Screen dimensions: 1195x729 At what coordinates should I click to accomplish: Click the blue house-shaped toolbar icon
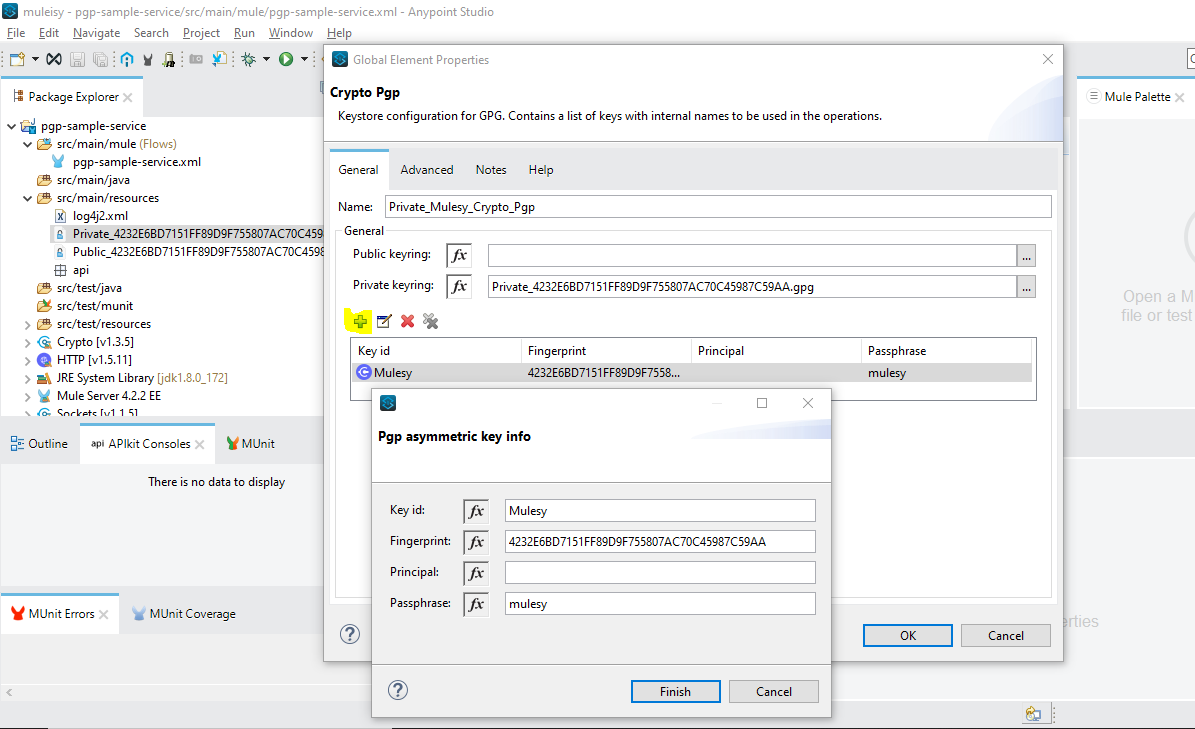(x=127, y=59)
